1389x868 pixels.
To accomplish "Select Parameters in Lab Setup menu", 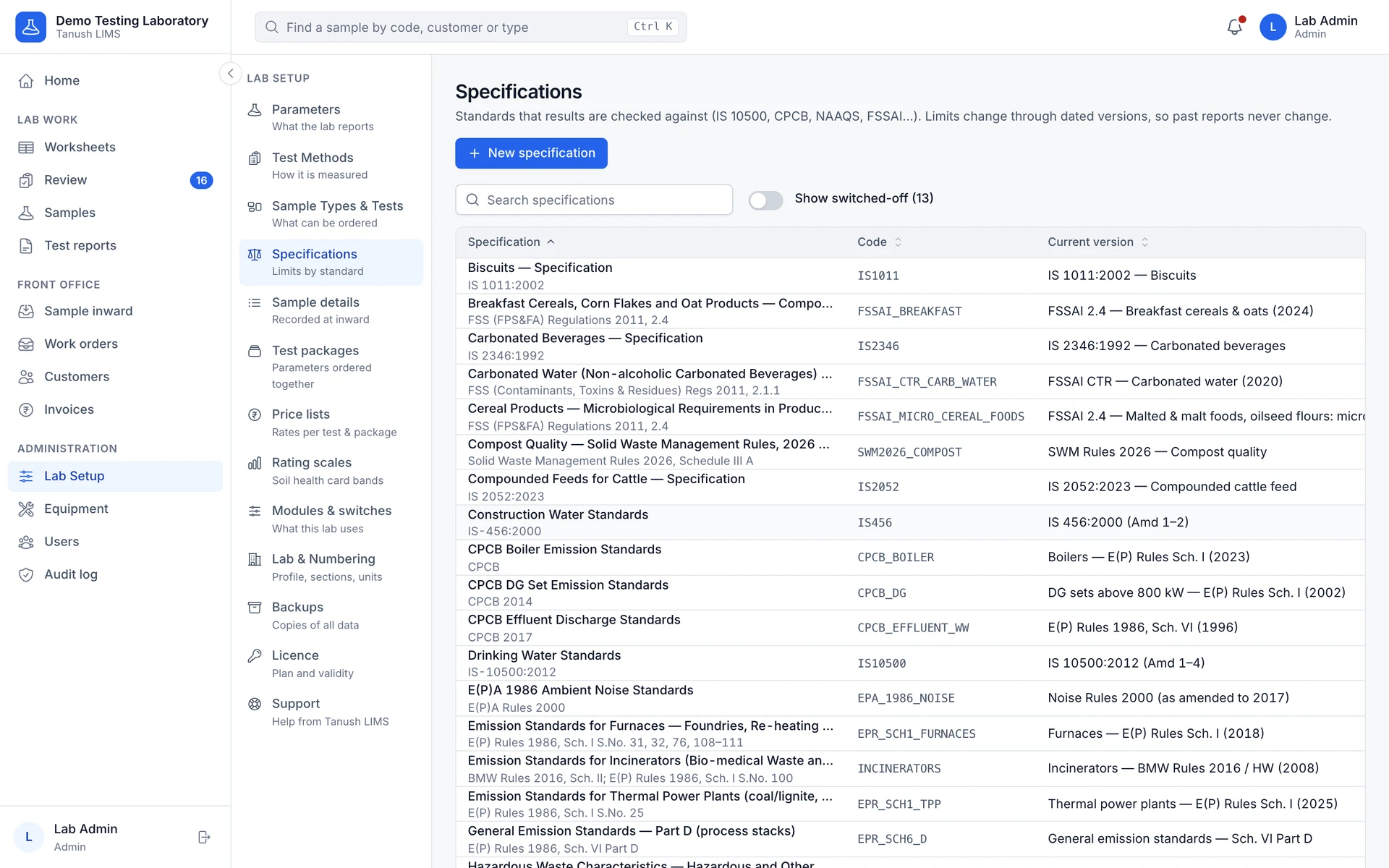I will [331, 117].
